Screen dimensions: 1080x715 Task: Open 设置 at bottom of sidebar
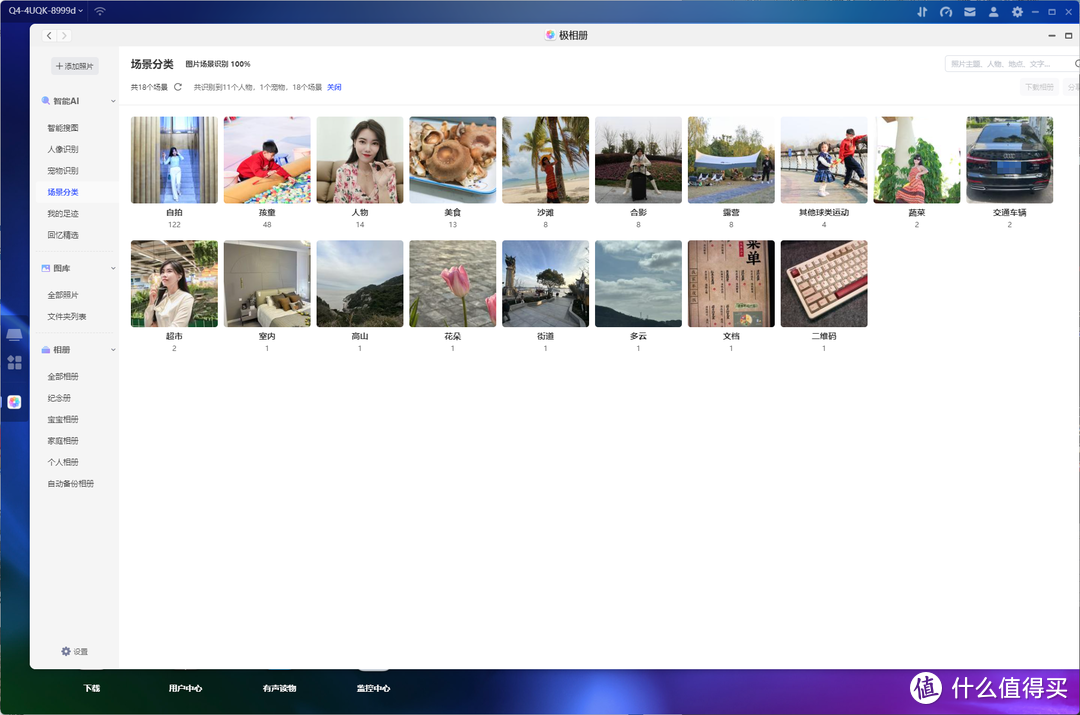tap(74, 651)
